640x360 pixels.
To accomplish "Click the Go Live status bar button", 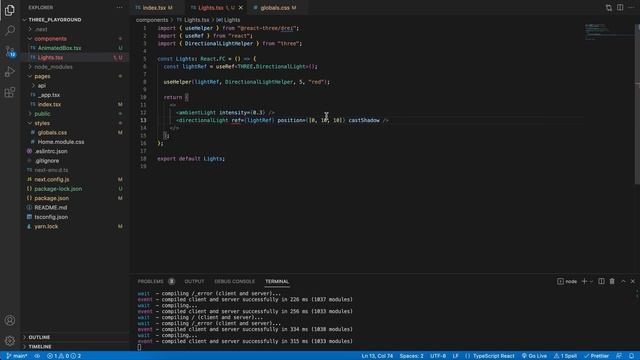I will 534,356.
